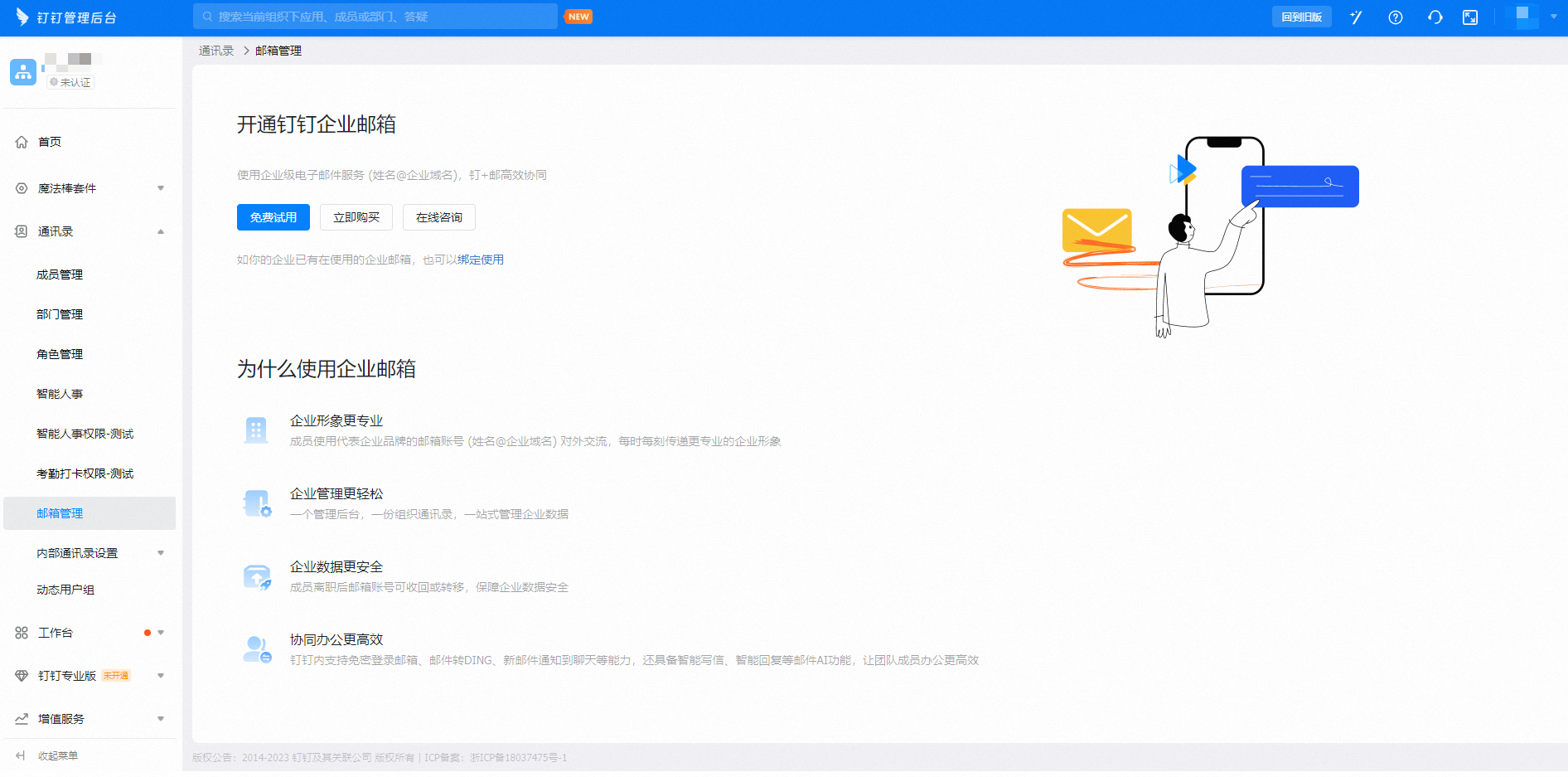1568x777 pixels.
Task: Click the 企业数据更安全 feature icon
Action: coord(257,576)
